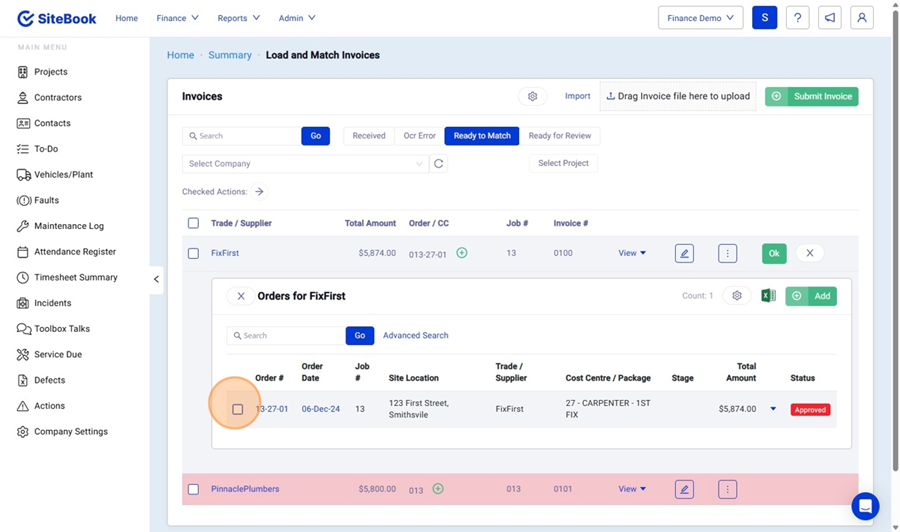Open three-dot menu for PinnaclePlumbers invoice
Viewport: 900px width, 532px height.
(727, 489)
